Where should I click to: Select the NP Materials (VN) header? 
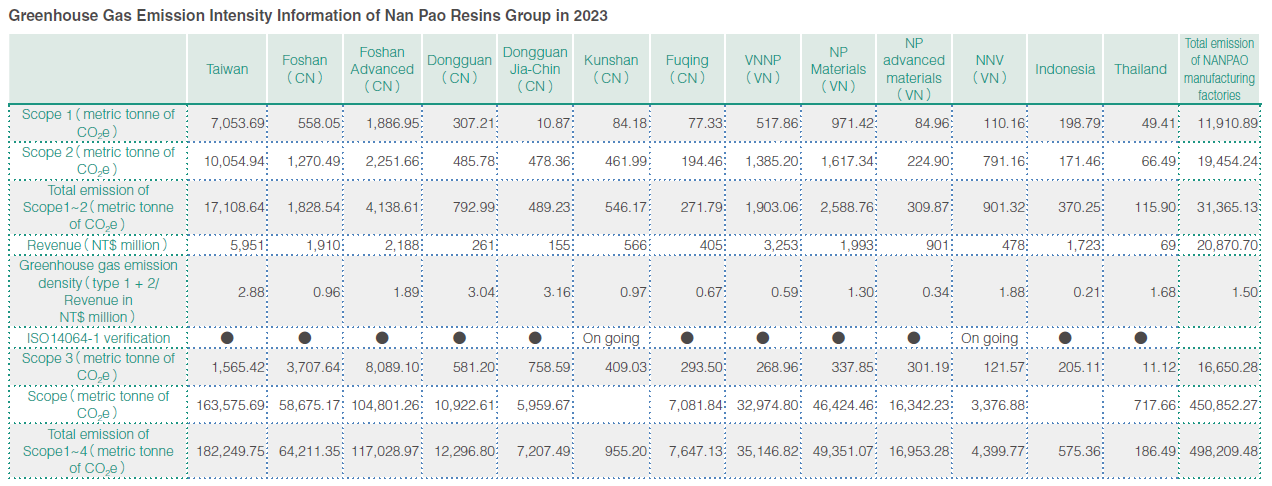coord(838,69)
